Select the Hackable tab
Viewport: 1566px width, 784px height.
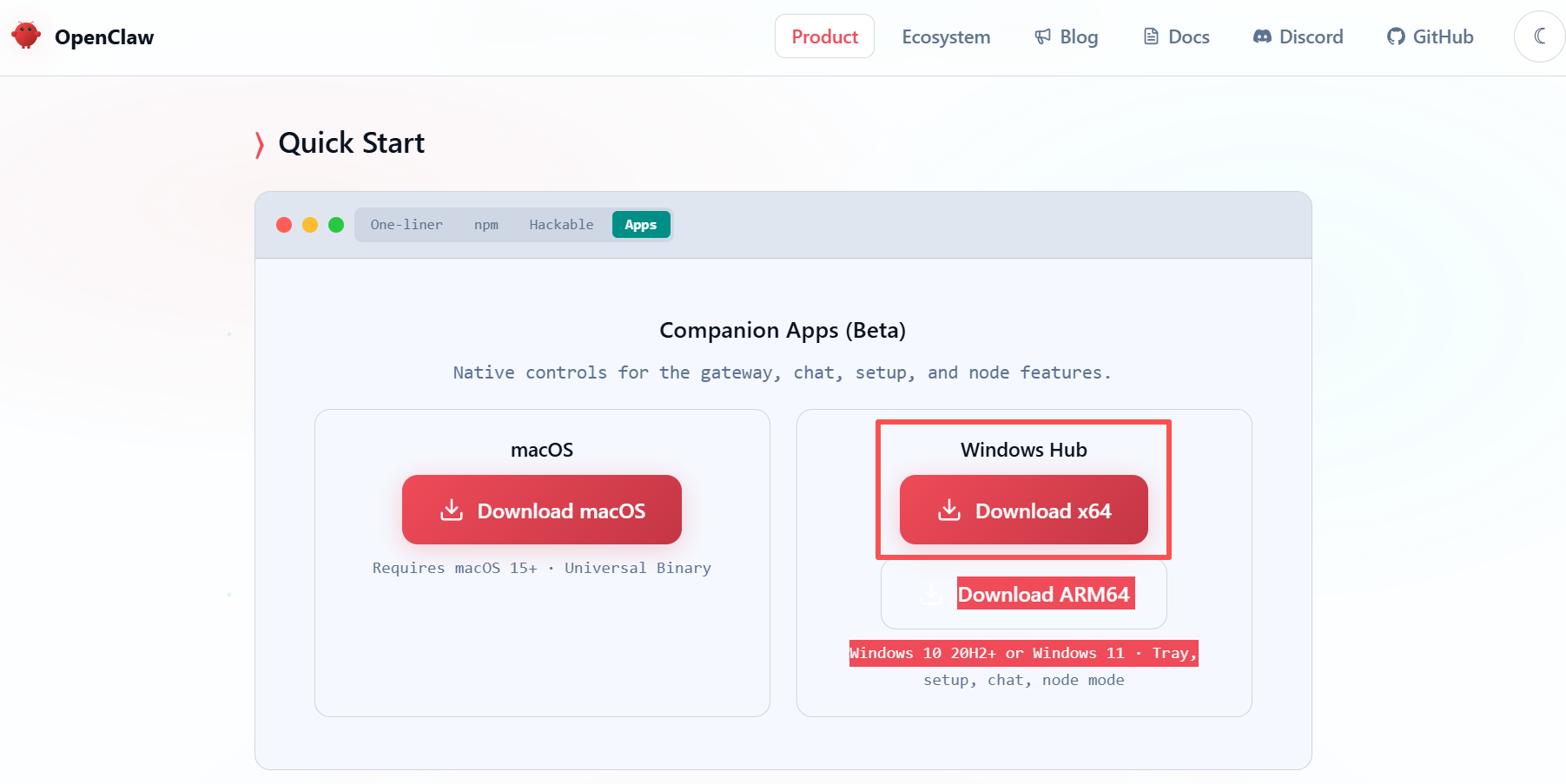561,225
